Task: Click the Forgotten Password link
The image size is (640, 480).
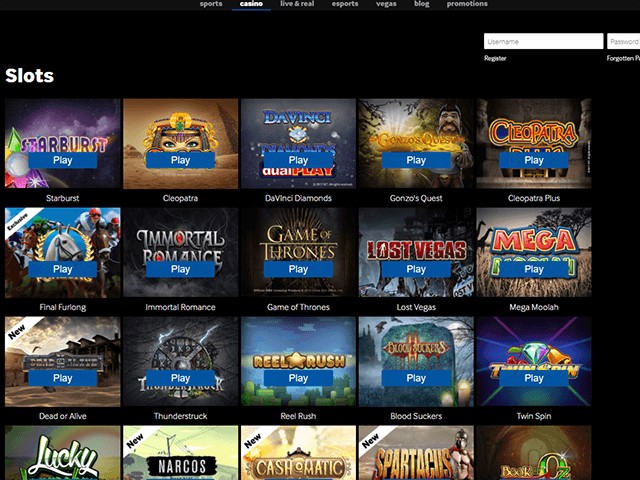Action: click(x=623, y=58)
